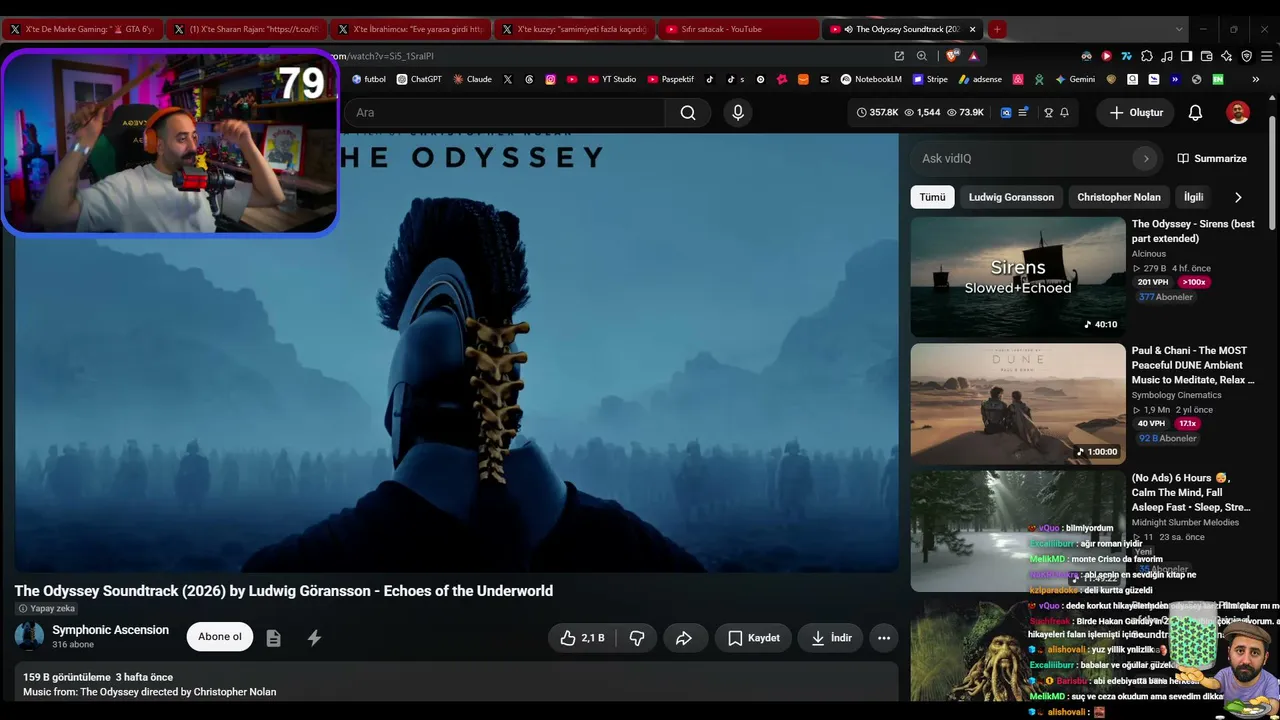Start voice search with the microphone icon
The image size is (1280, 720).
click(738, 113)
